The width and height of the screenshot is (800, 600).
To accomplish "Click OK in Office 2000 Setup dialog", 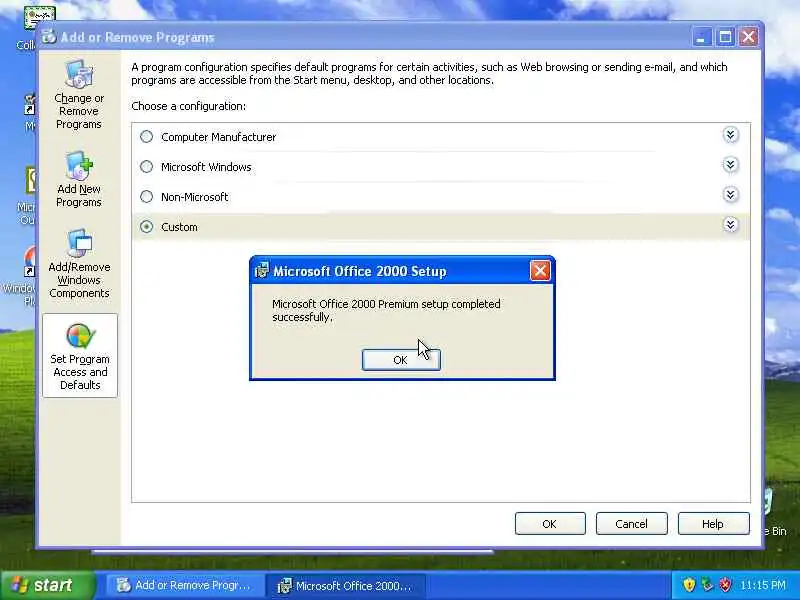I will pos(401,360).
